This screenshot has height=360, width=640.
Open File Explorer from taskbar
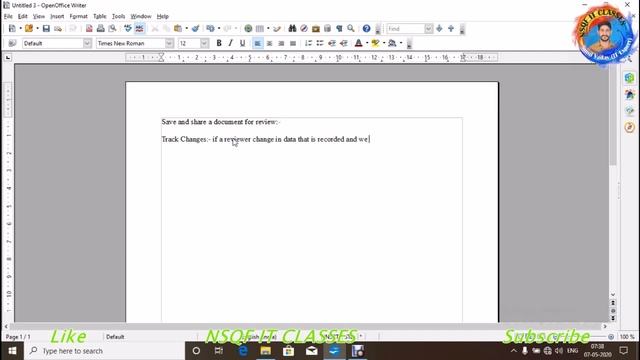pyautogui.click(x=266, y=351)
